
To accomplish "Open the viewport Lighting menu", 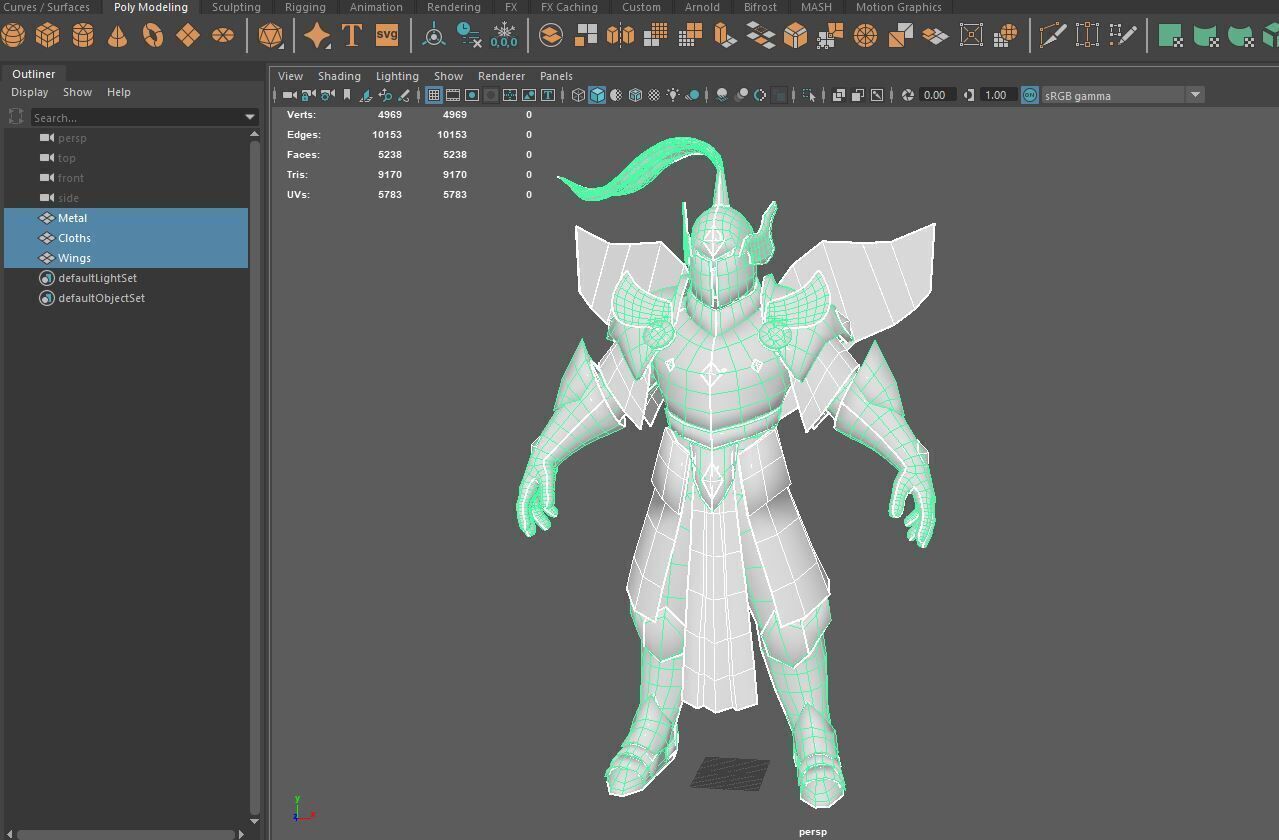I will [397, 76].
